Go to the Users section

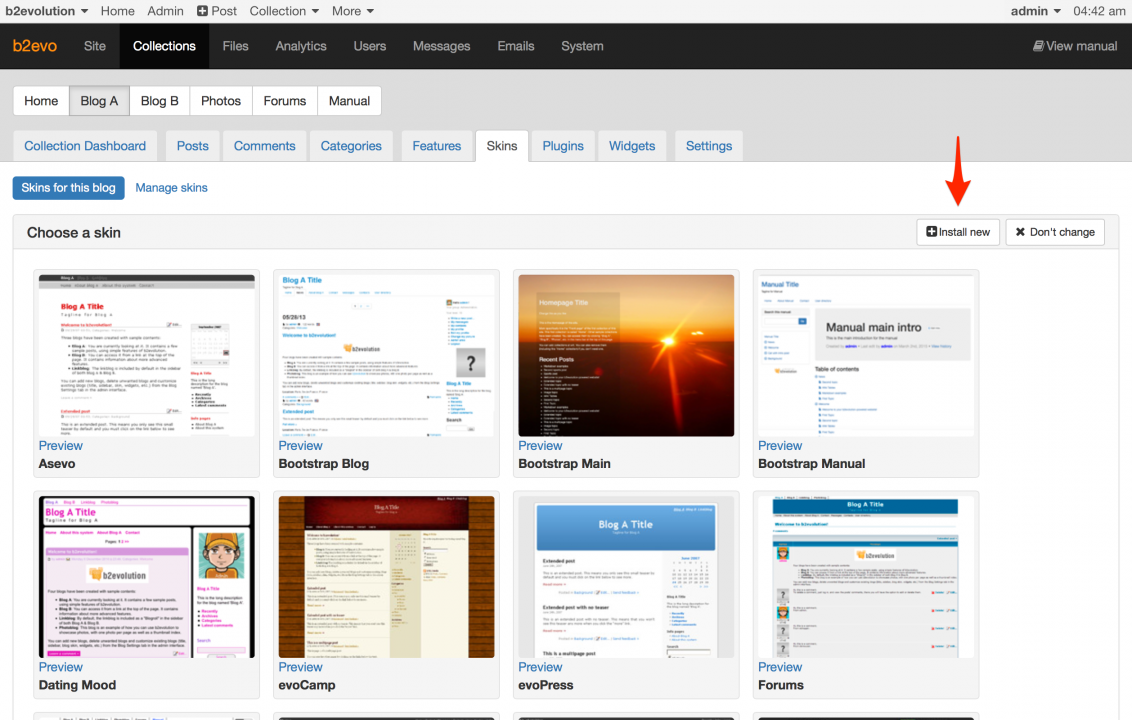tap(370, 46)
